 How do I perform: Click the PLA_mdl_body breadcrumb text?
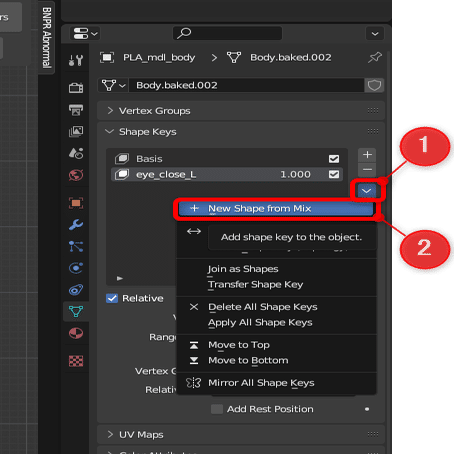[x=159, y=57]
